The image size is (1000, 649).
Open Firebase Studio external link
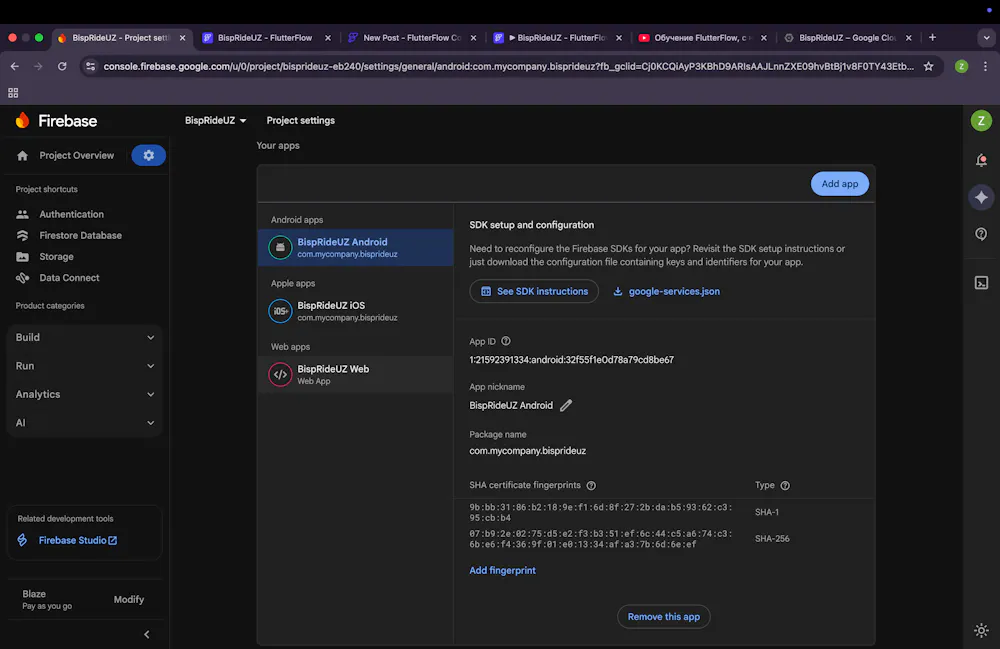click(x=77, y=540)
